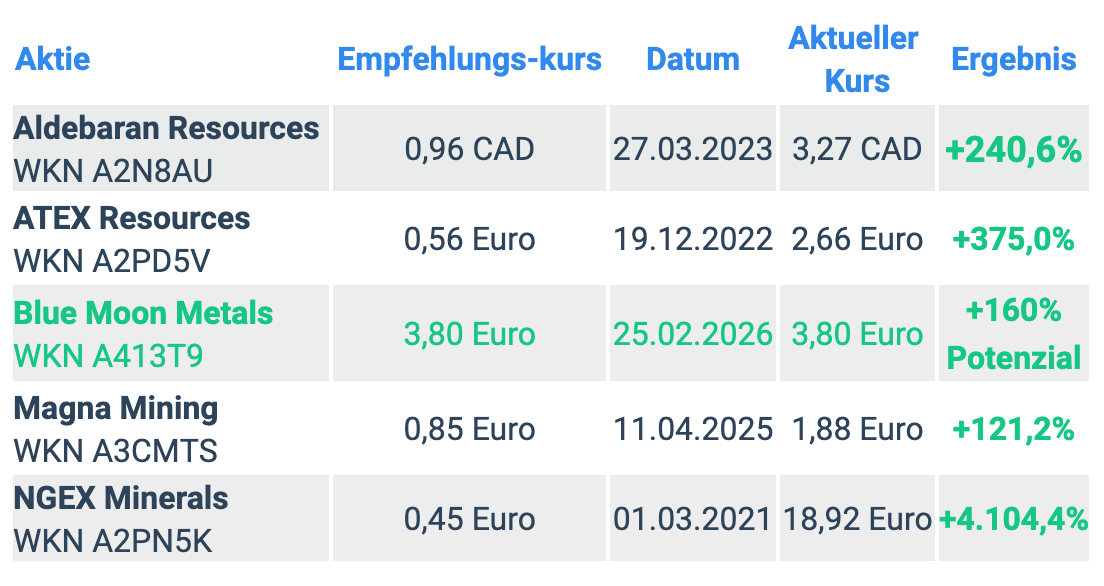Click the 0,96 CAD recommendation price

coord(469,150)
